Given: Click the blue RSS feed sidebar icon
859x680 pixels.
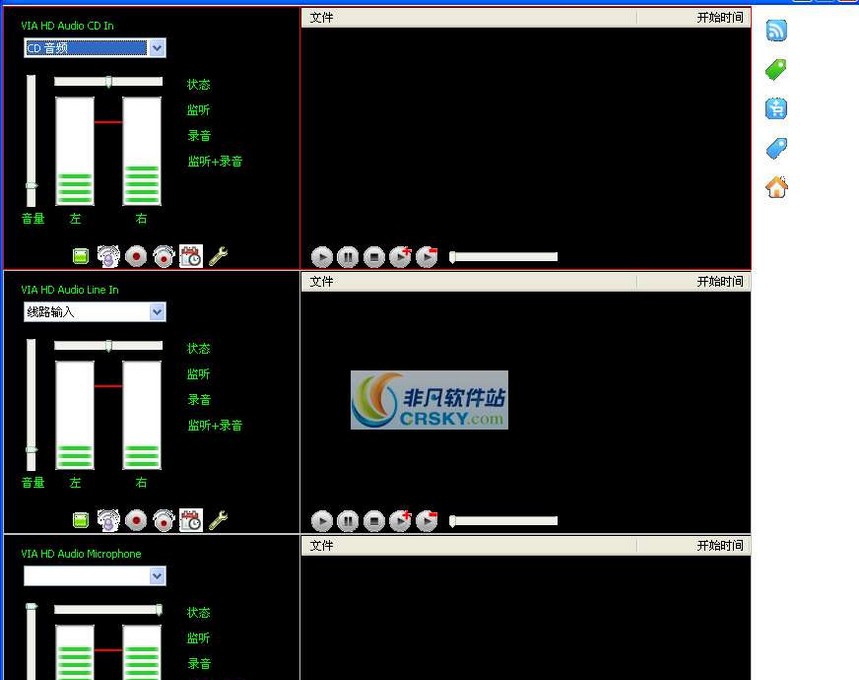Looking at the screenshot, I should [x=776, y=30].
